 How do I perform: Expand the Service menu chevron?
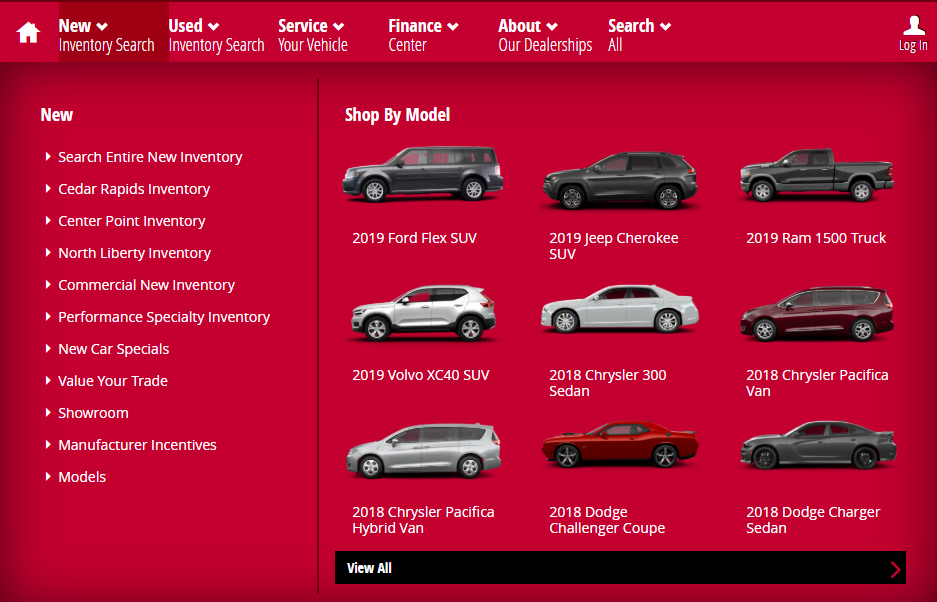(x=338, y=25)
